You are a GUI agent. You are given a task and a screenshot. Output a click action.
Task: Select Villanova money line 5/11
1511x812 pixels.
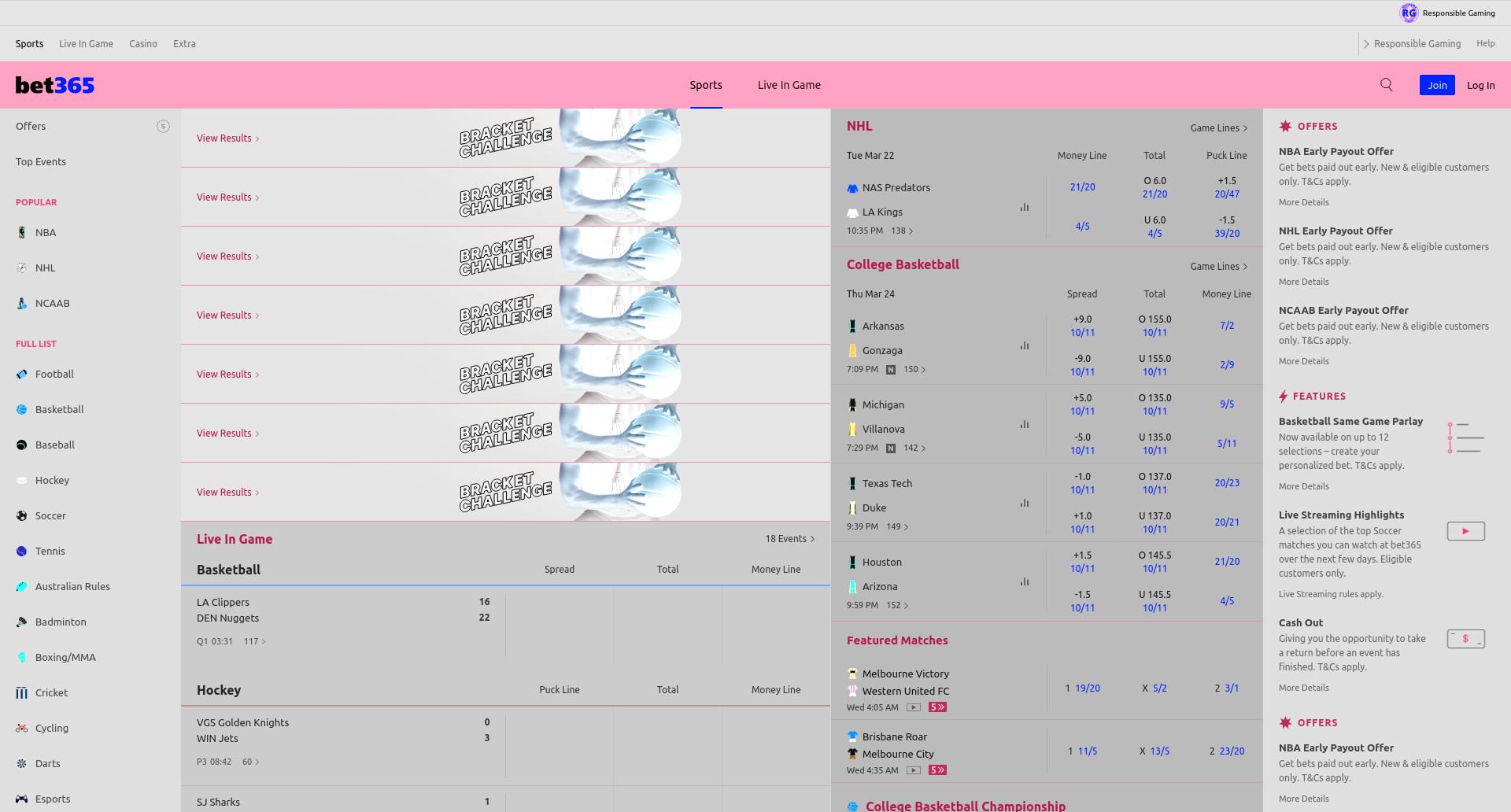click(1227, 444)
